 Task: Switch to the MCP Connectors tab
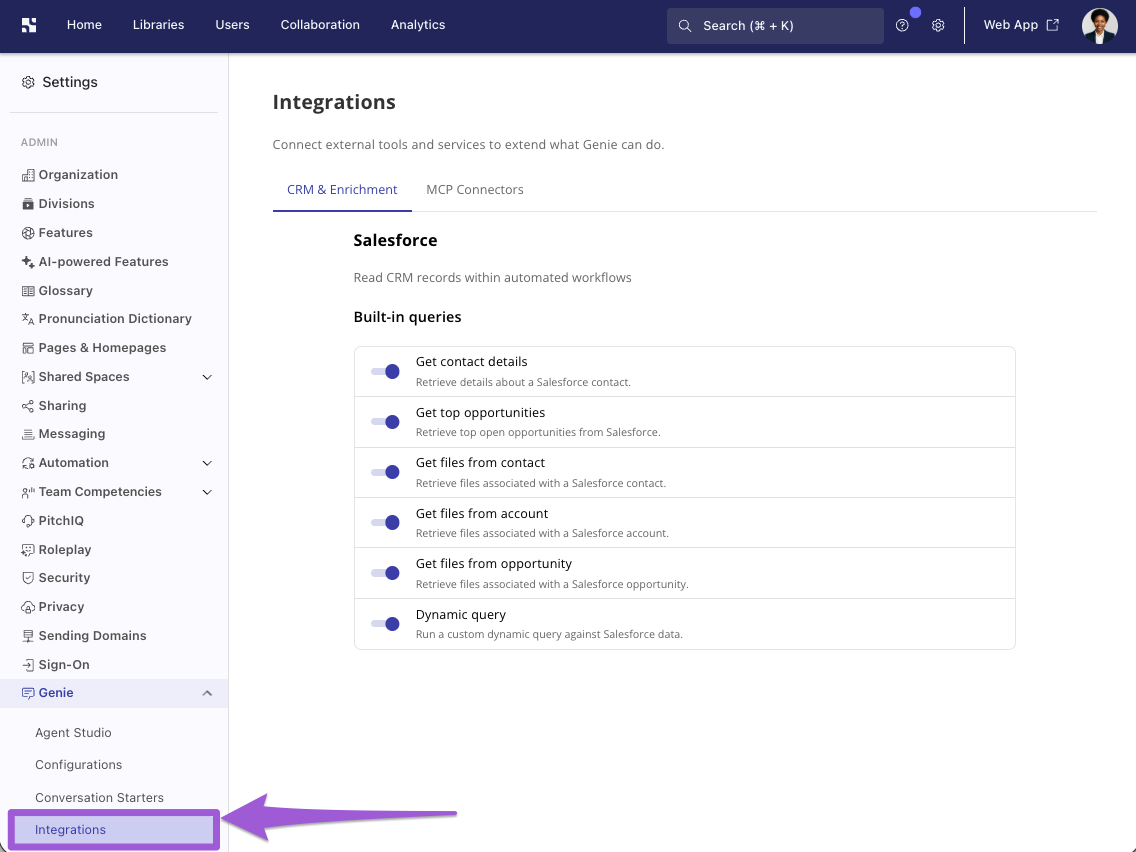click(x=475, y=190)
